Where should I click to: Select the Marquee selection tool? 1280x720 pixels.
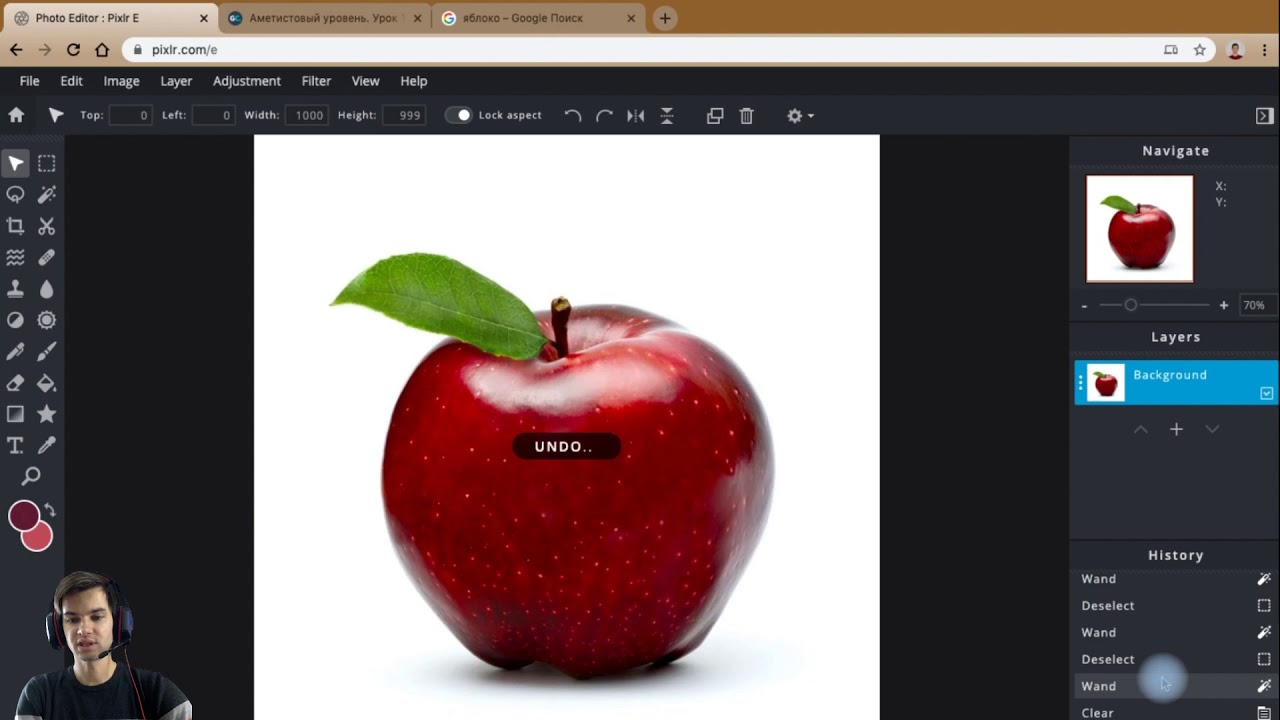click(x=47, y=163)
